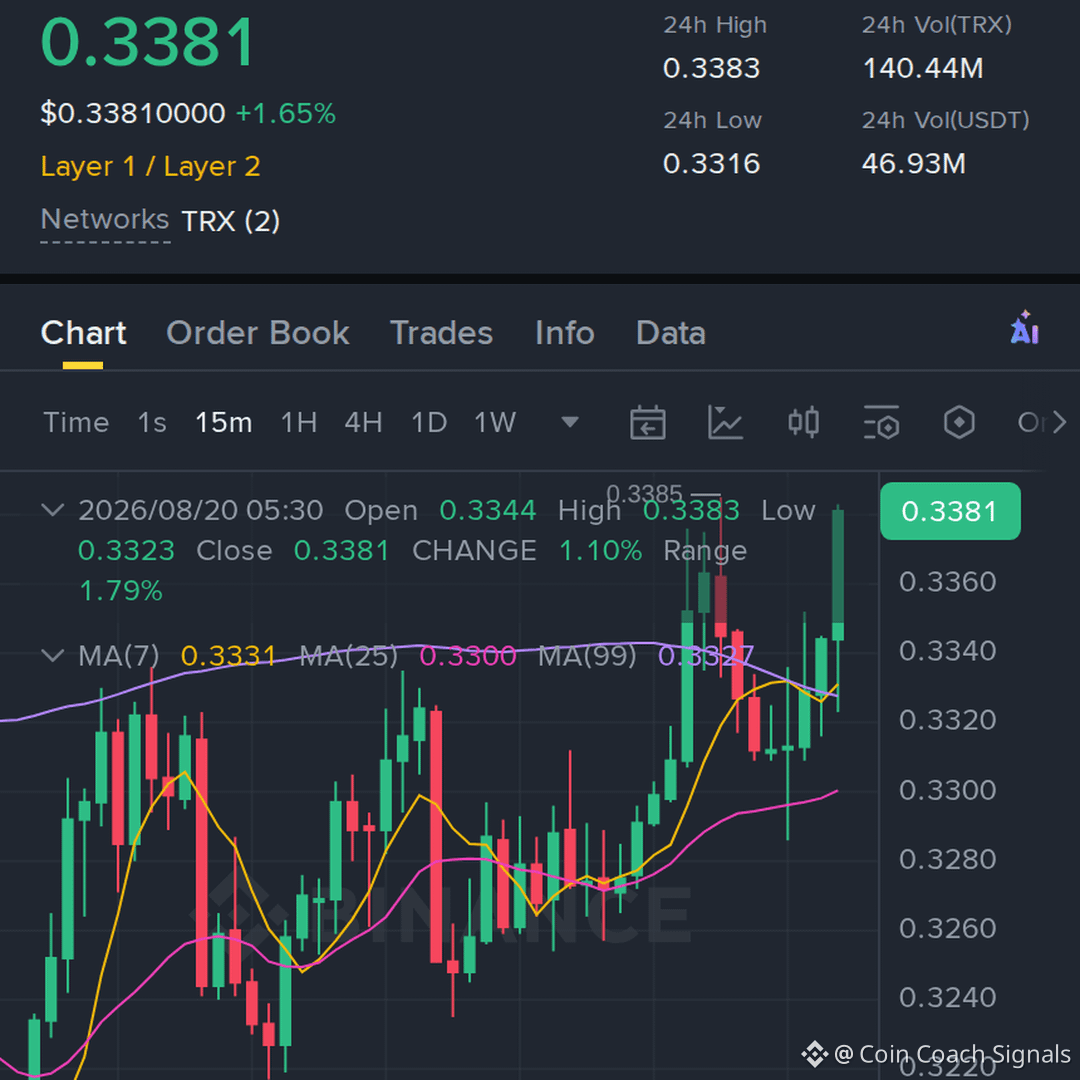
Task: Click the MA(7) value 0.3331
Action: coord(228,656)
